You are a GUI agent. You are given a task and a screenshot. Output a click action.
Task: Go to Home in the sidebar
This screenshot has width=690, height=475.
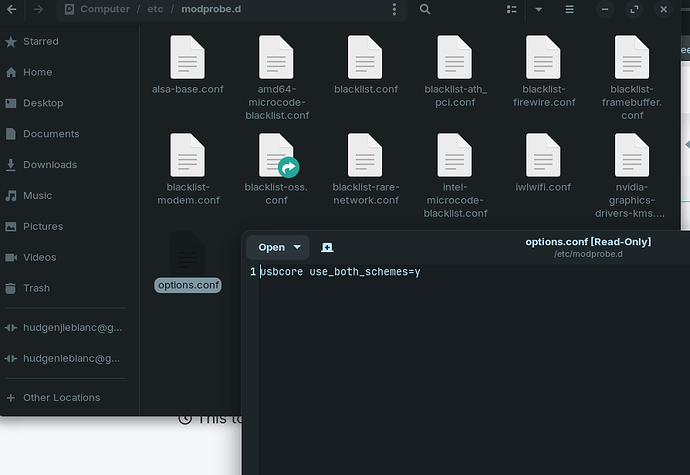click(68, 72)
